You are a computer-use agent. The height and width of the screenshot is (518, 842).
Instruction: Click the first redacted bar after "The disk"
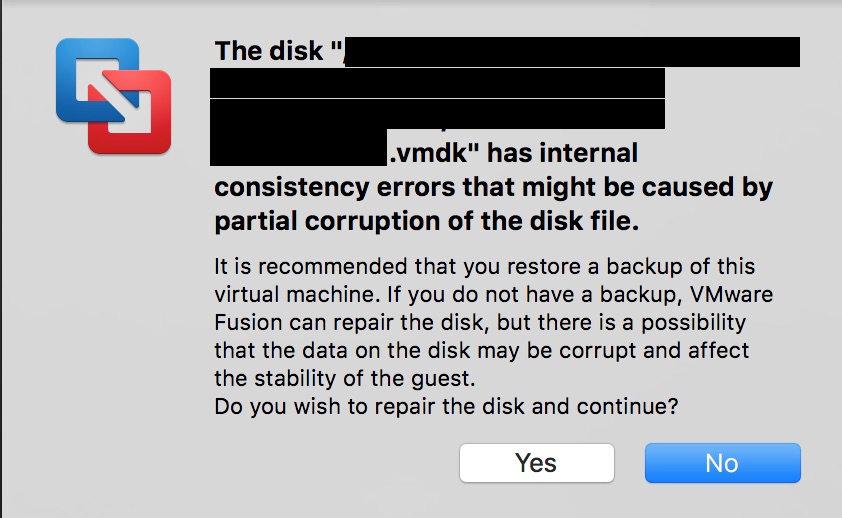click(x=572, y=52)
